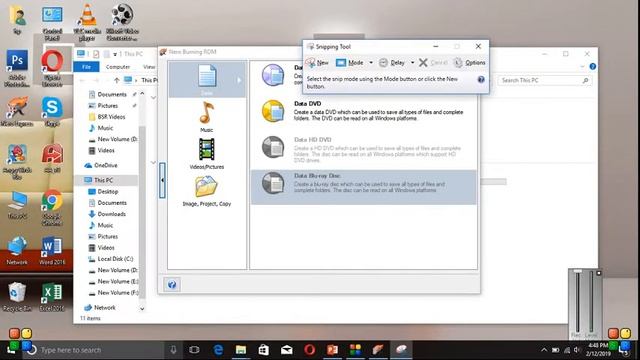Open File Explorer help icon
Image resolution: width=640 pixels, height=360 pixels.
[x=593, y=67]
